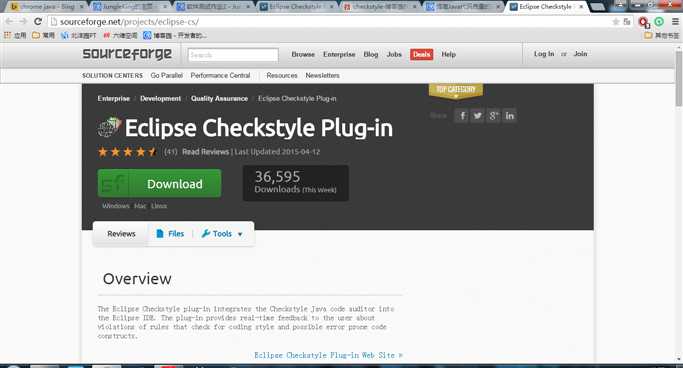The height and width of the screenshot is (368, 683).
Task: Open Eclipse Checkstyle Plug-in Web Site link
Action: coord(328,355)
